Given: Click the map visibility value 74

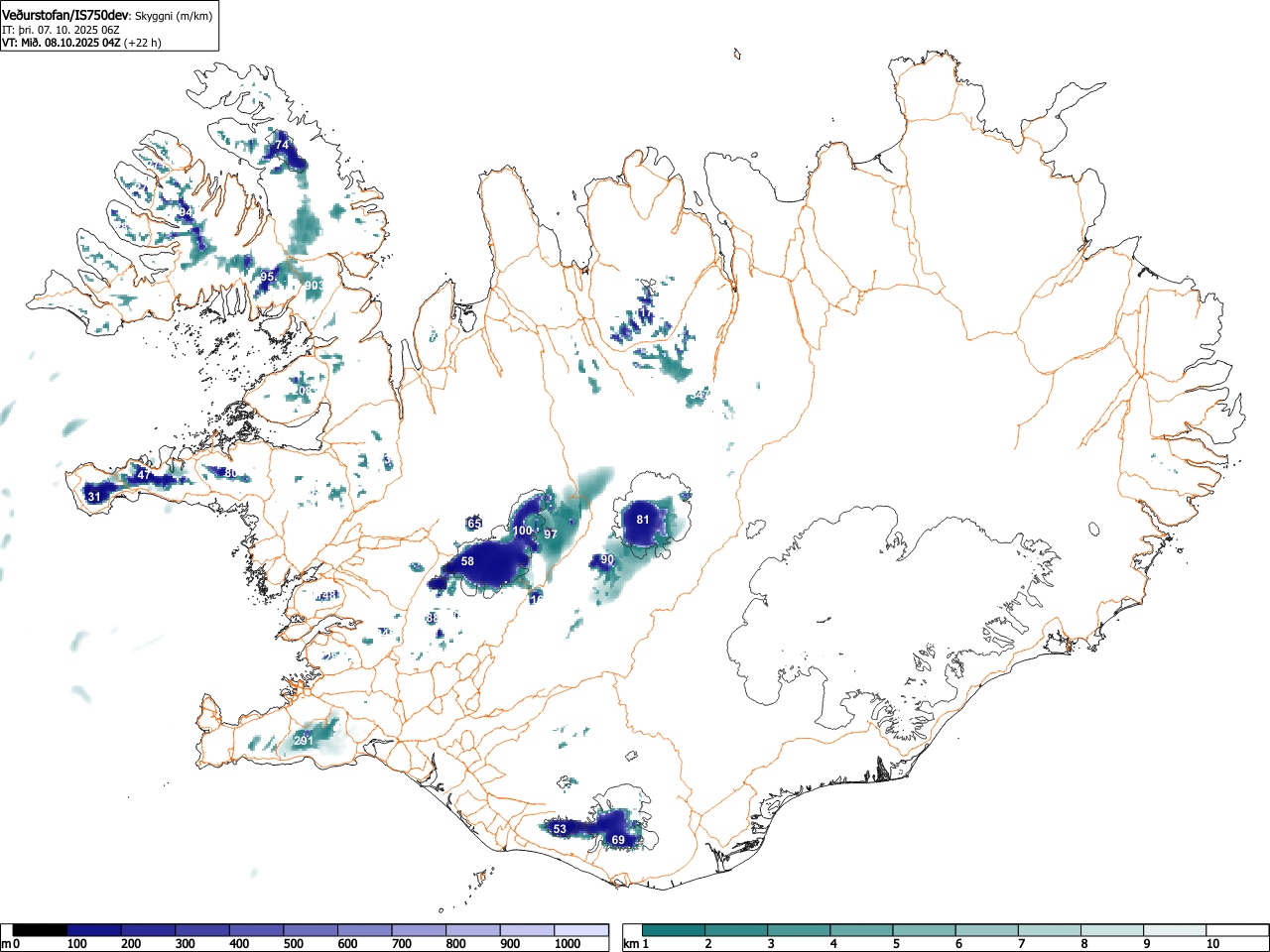Looking at the screenshot, I should coord(282,145).
